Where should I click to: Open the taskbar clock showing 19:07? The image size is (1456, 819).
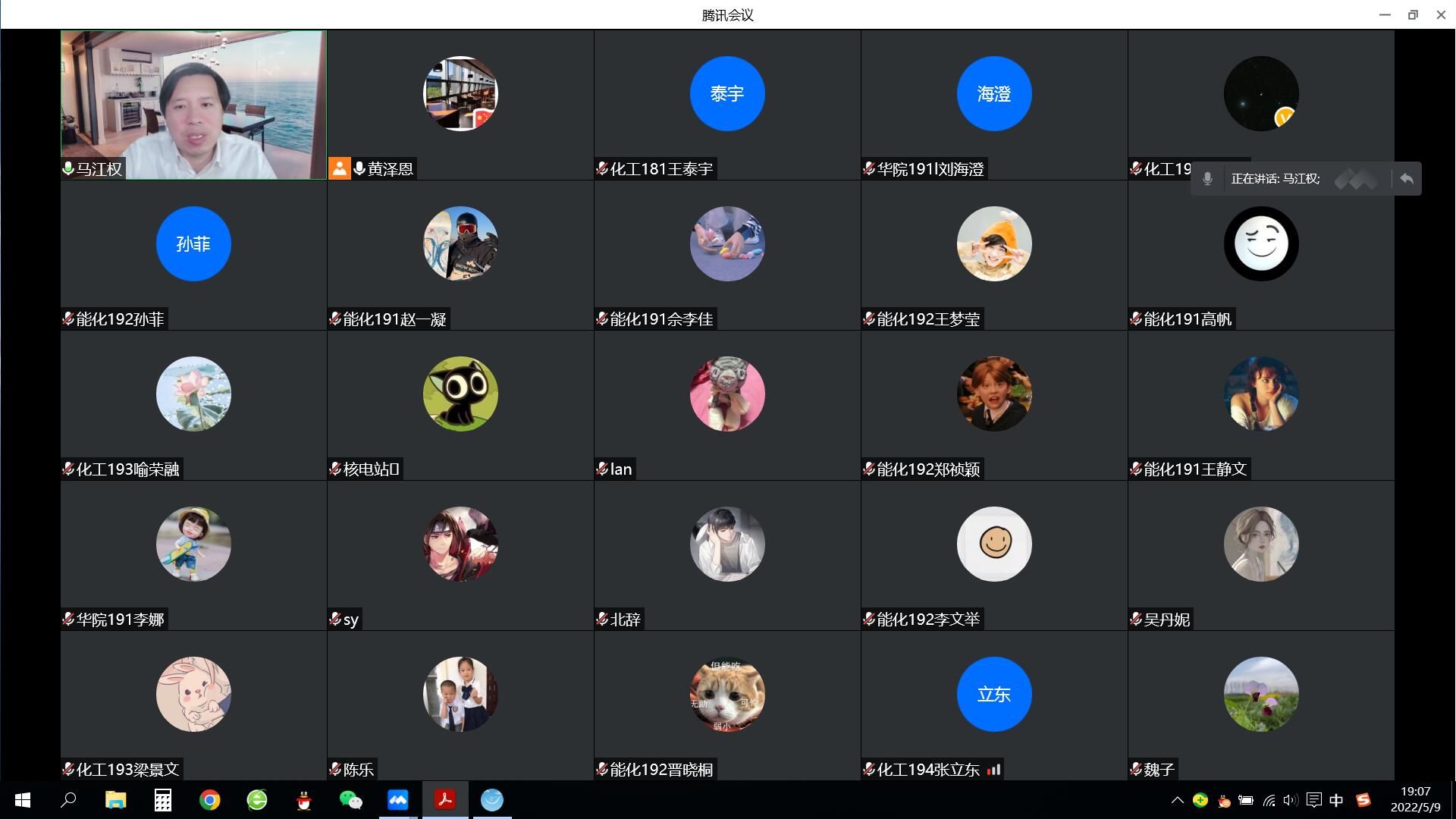coord(1415,799)
